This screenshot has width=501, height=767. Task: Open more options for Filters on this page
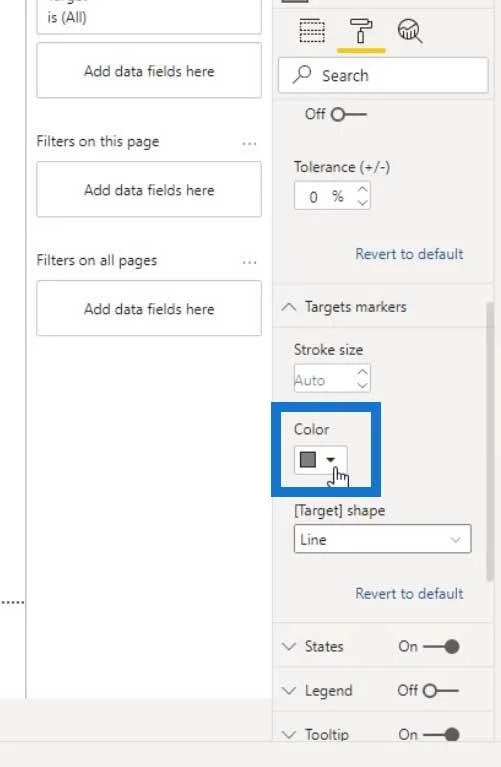(250, 144)
